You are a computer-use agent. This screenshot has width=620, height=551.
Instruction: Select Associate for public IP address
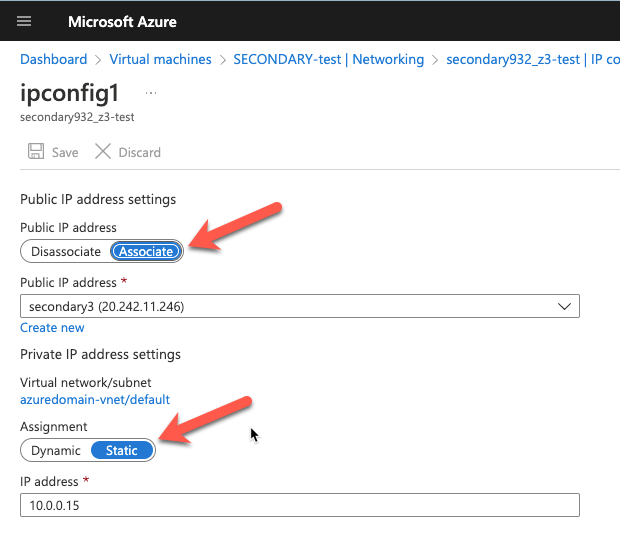146,252
